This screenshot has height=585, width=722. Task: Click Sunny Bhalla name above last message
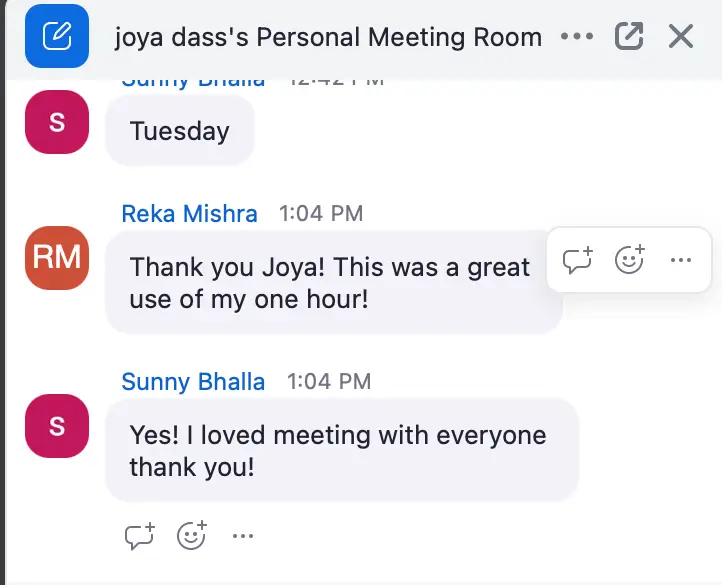(x=193, y=381)
